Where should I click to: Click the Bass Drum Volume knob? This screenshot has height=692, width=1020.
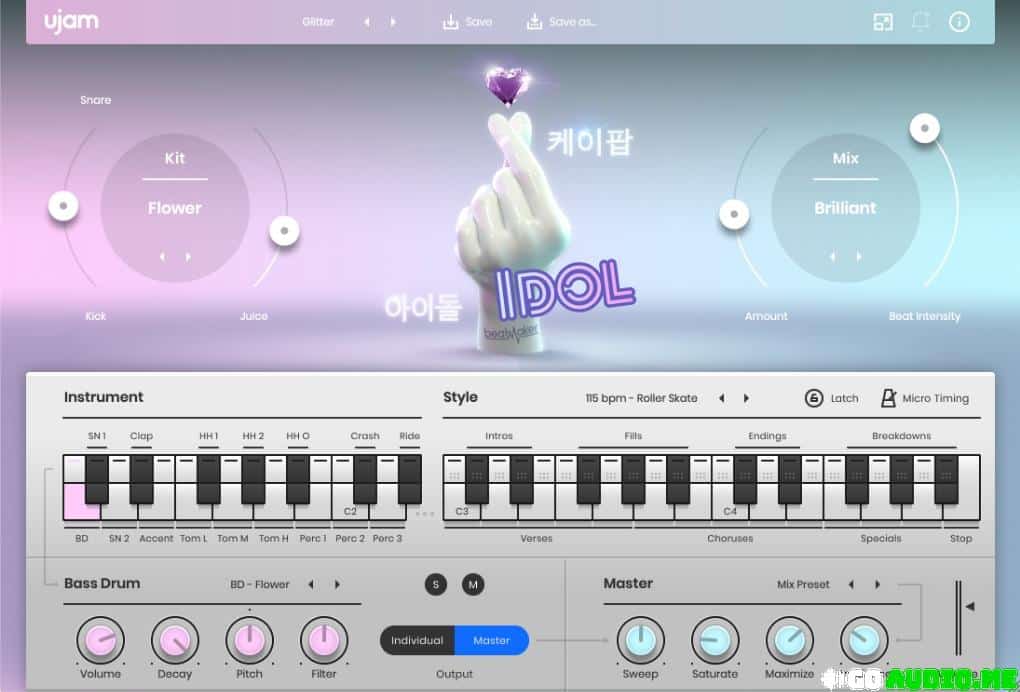(x=101, y=640)
